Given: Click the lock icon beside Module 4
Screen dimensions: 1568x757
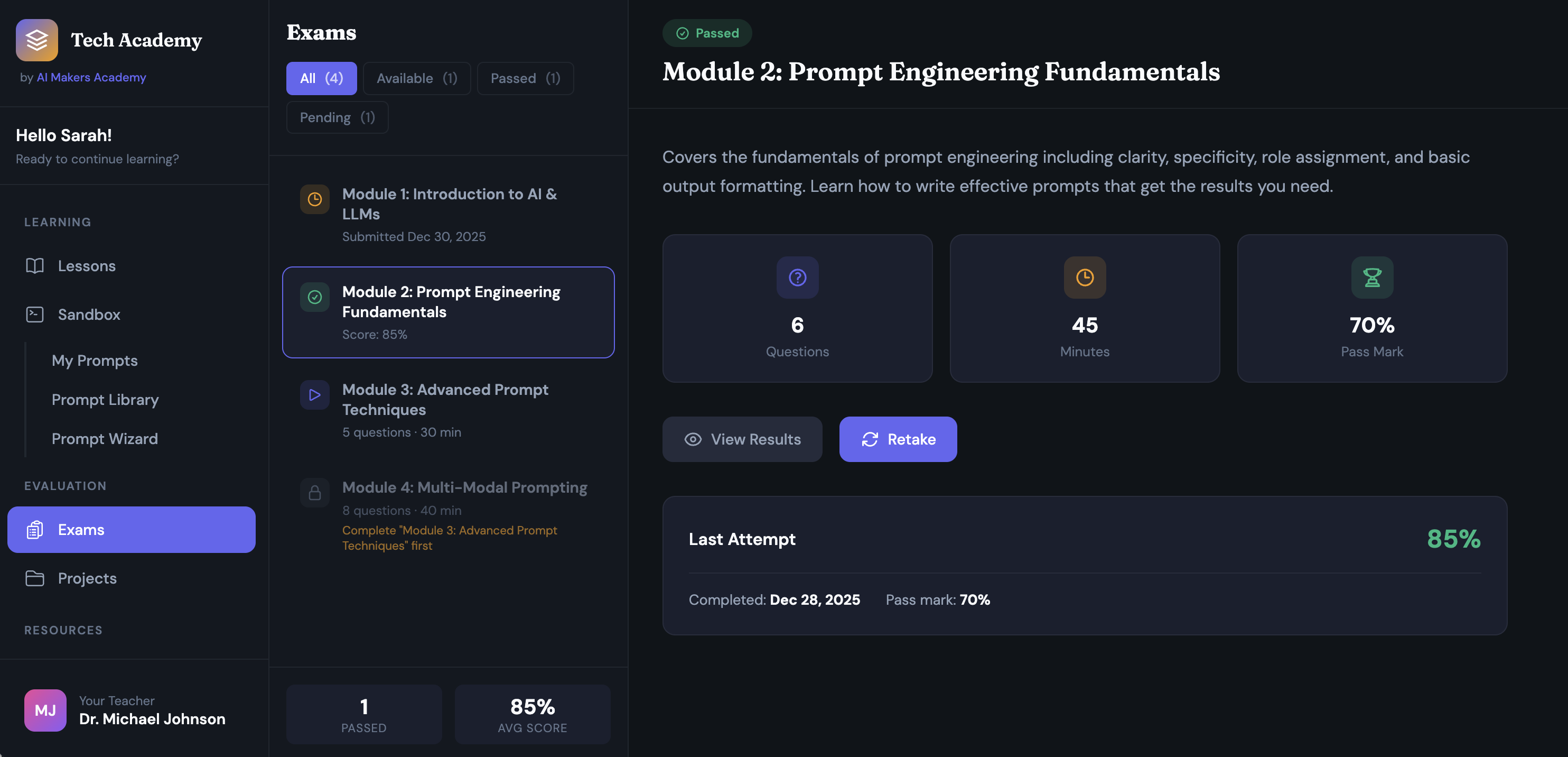Looking at the screenshot, I should [315, 493].
